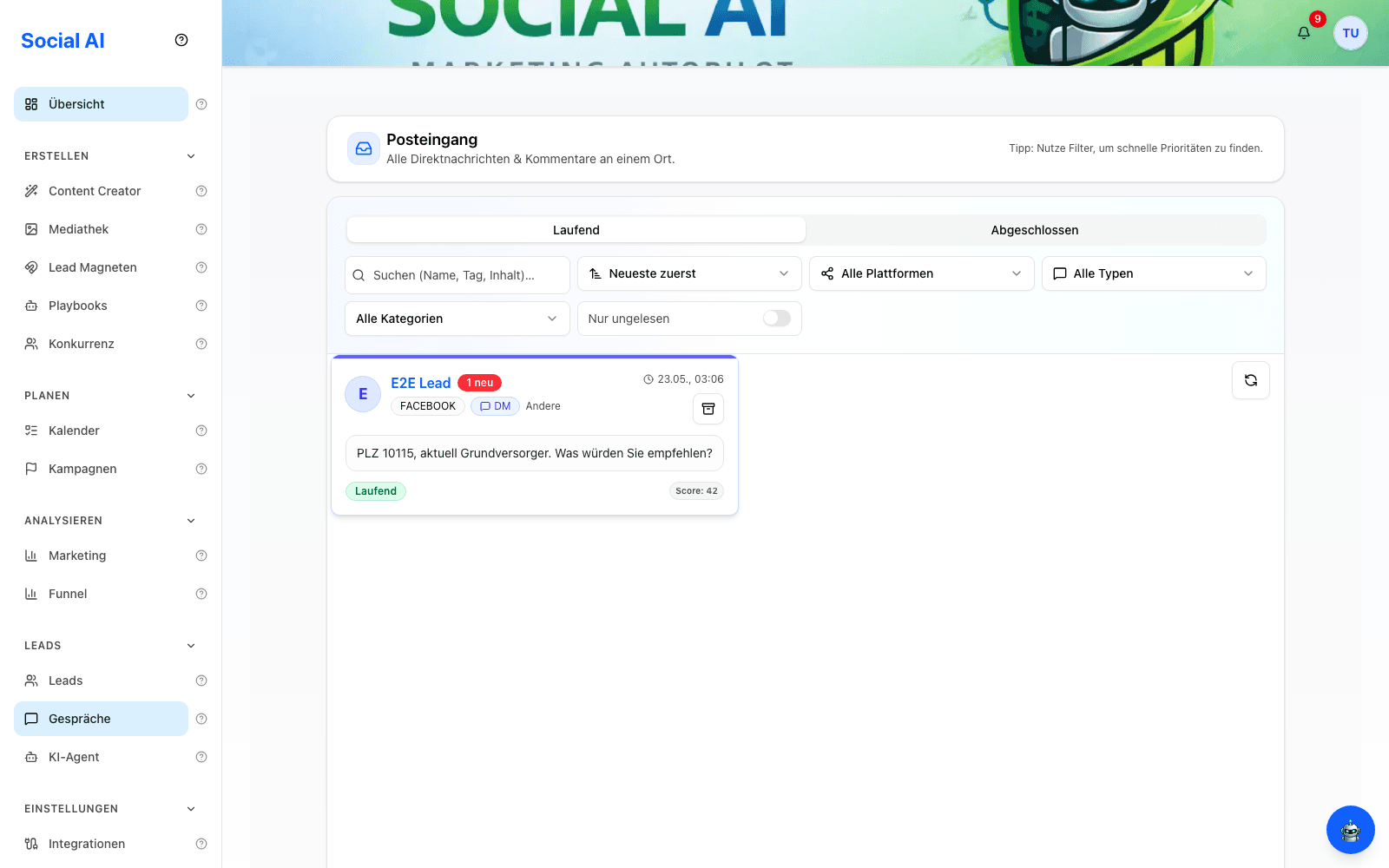Click help icon beside KI-Agent
Screen dimensions: 1389x868
click(x=201, y=757)
